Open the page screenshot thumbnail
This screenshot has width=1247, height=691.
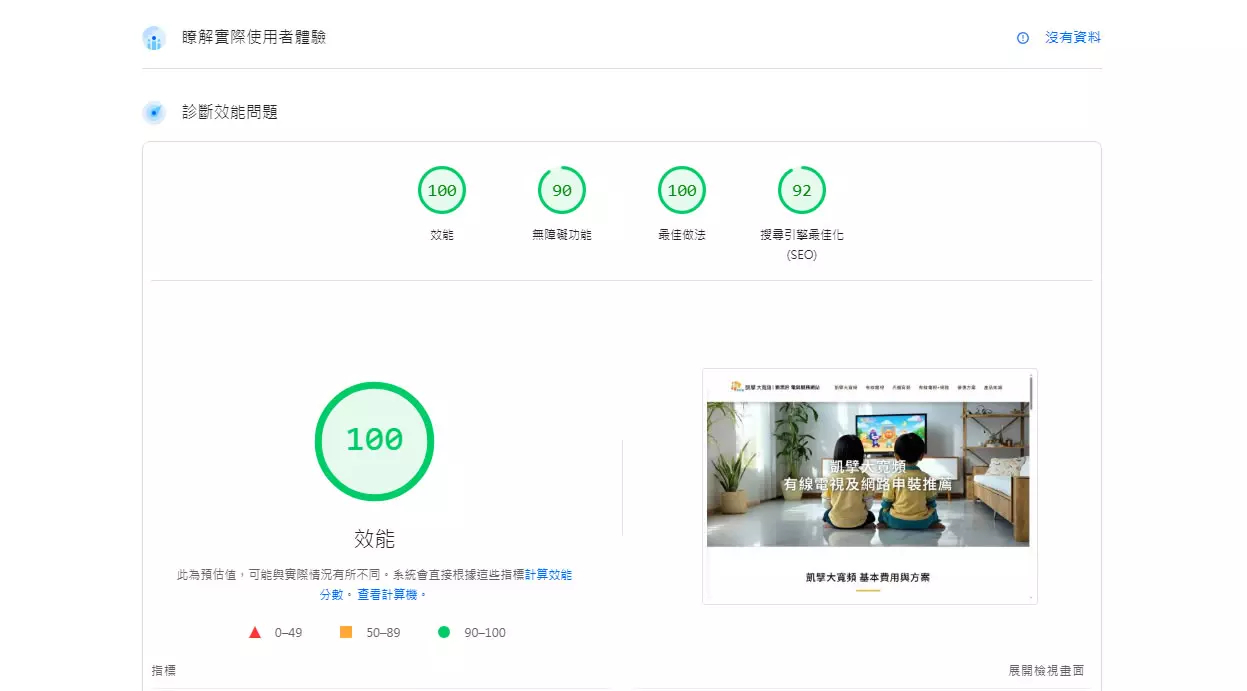(x=868, y=486)
